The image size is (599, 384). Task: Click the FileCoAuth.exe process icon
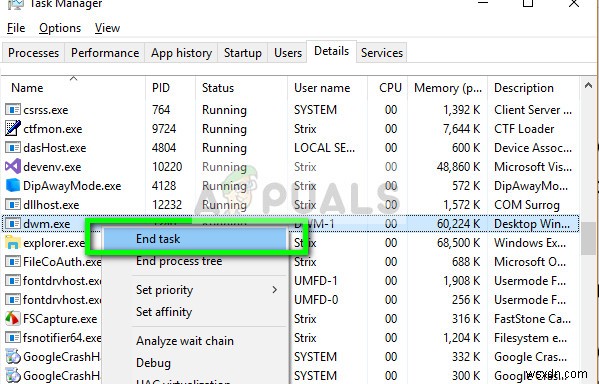[13, 262]
